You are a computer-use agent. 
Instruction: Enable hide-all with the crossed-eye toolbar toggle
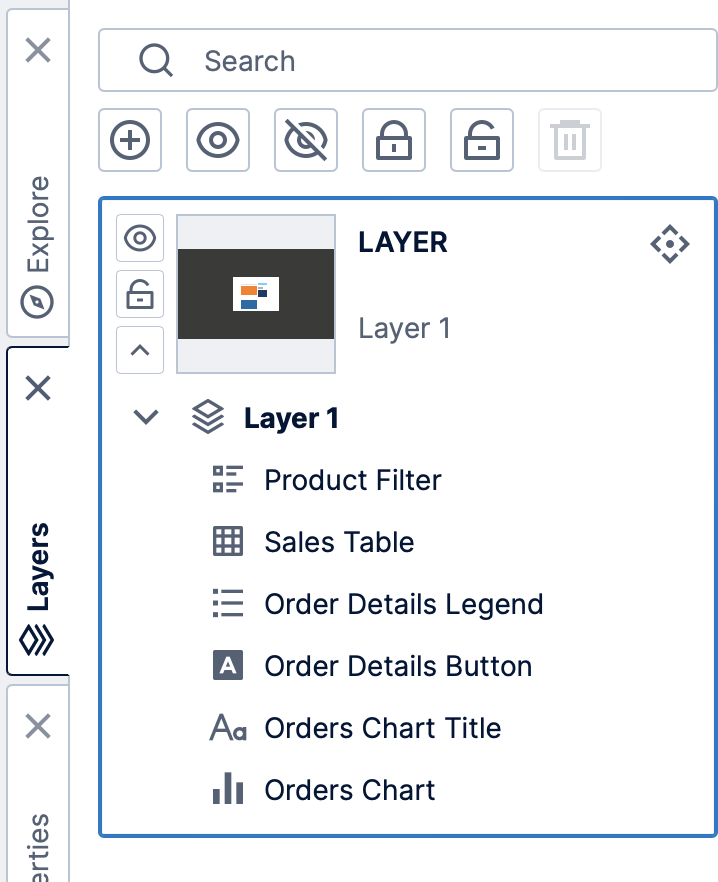[x=305, y=140]
